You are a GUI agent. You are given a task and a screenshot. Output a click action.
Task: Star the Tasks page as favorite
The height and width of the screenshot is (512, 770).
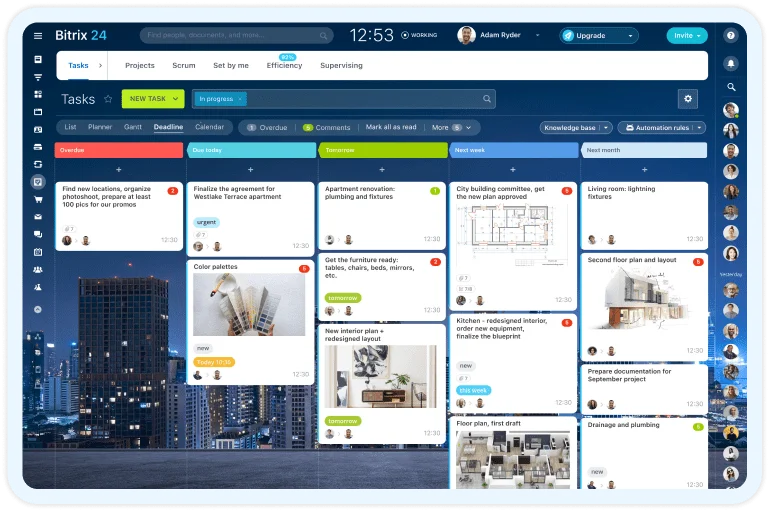(x=108, y=99)
